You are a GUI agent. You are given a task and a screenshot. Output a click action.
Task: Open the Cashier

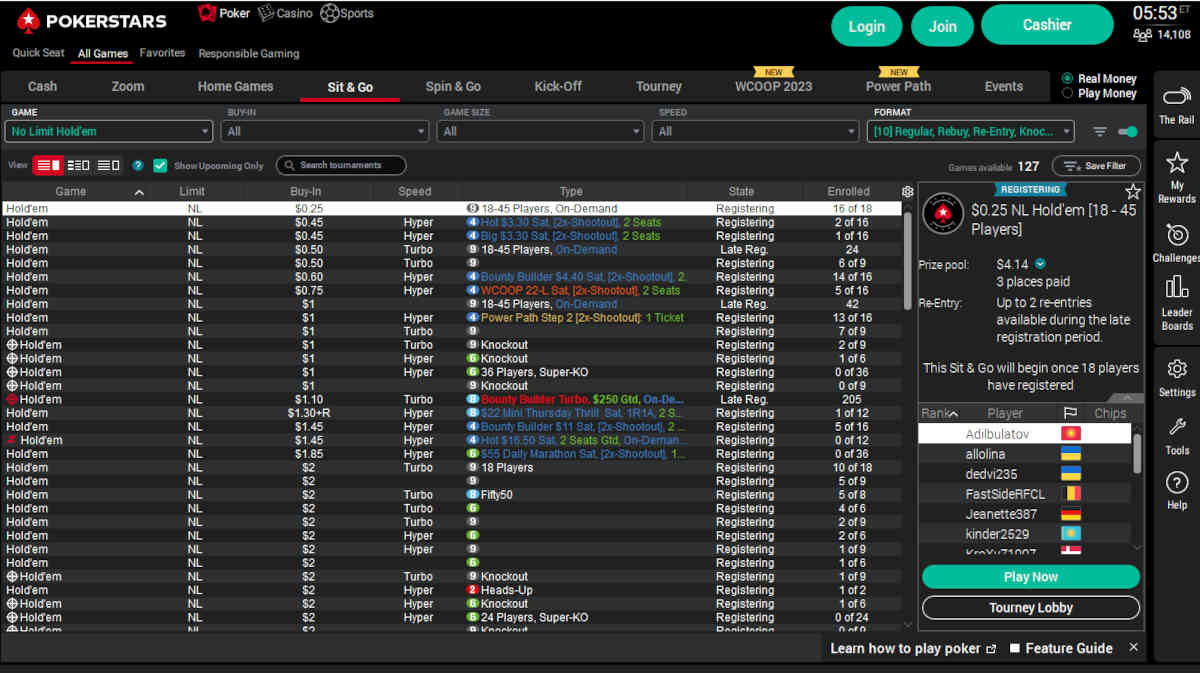[x=1047, y=25]
